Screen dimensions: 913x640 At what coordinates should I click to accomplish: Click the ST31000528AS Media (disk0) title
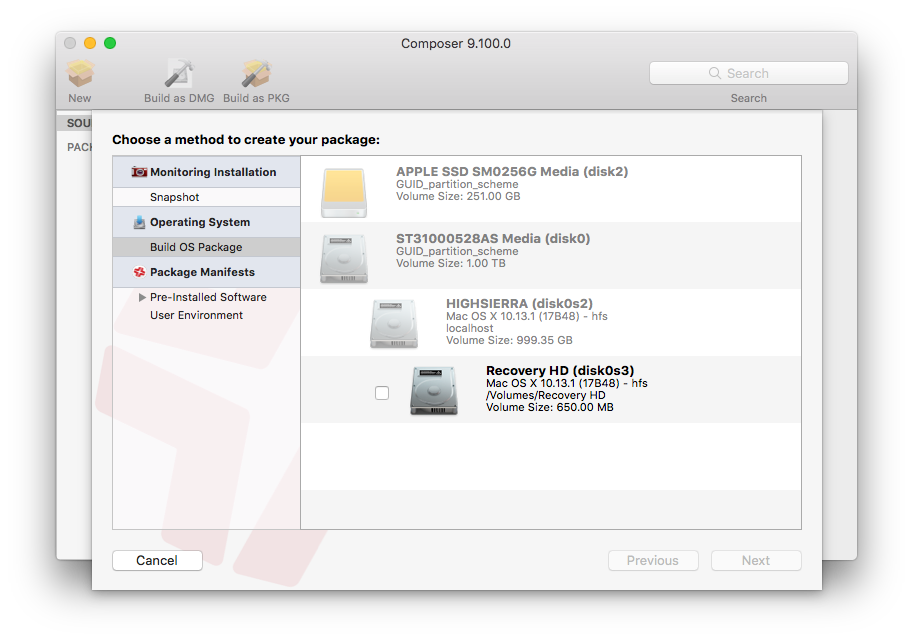click(x=493, y=239)
